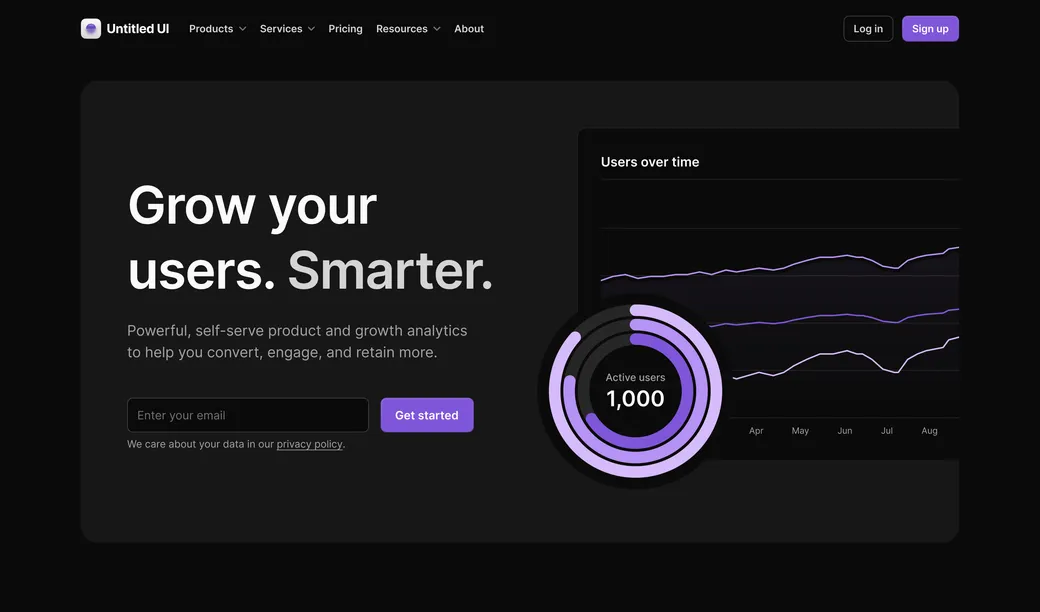1040x612 pixels.
Task: Open the Resources menu
Action: [x=402, y=29]
